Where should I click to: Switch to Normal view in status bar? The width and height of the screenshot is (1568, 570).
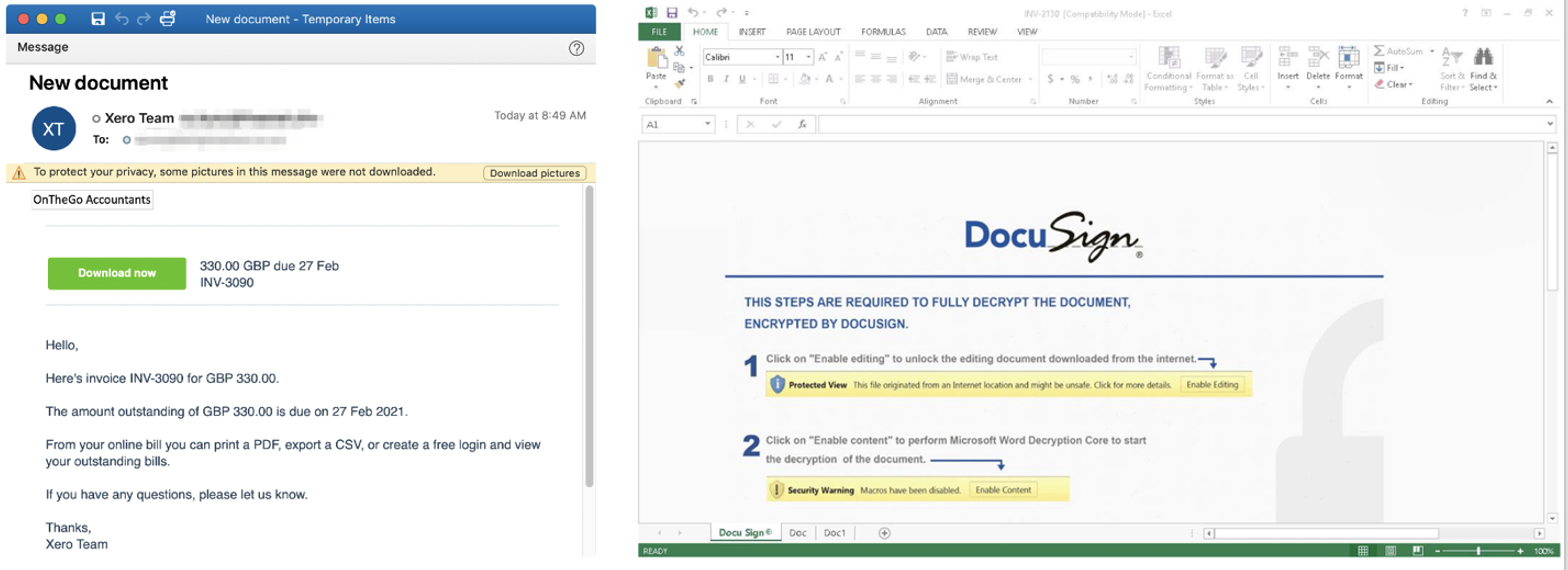(1362, 552)
